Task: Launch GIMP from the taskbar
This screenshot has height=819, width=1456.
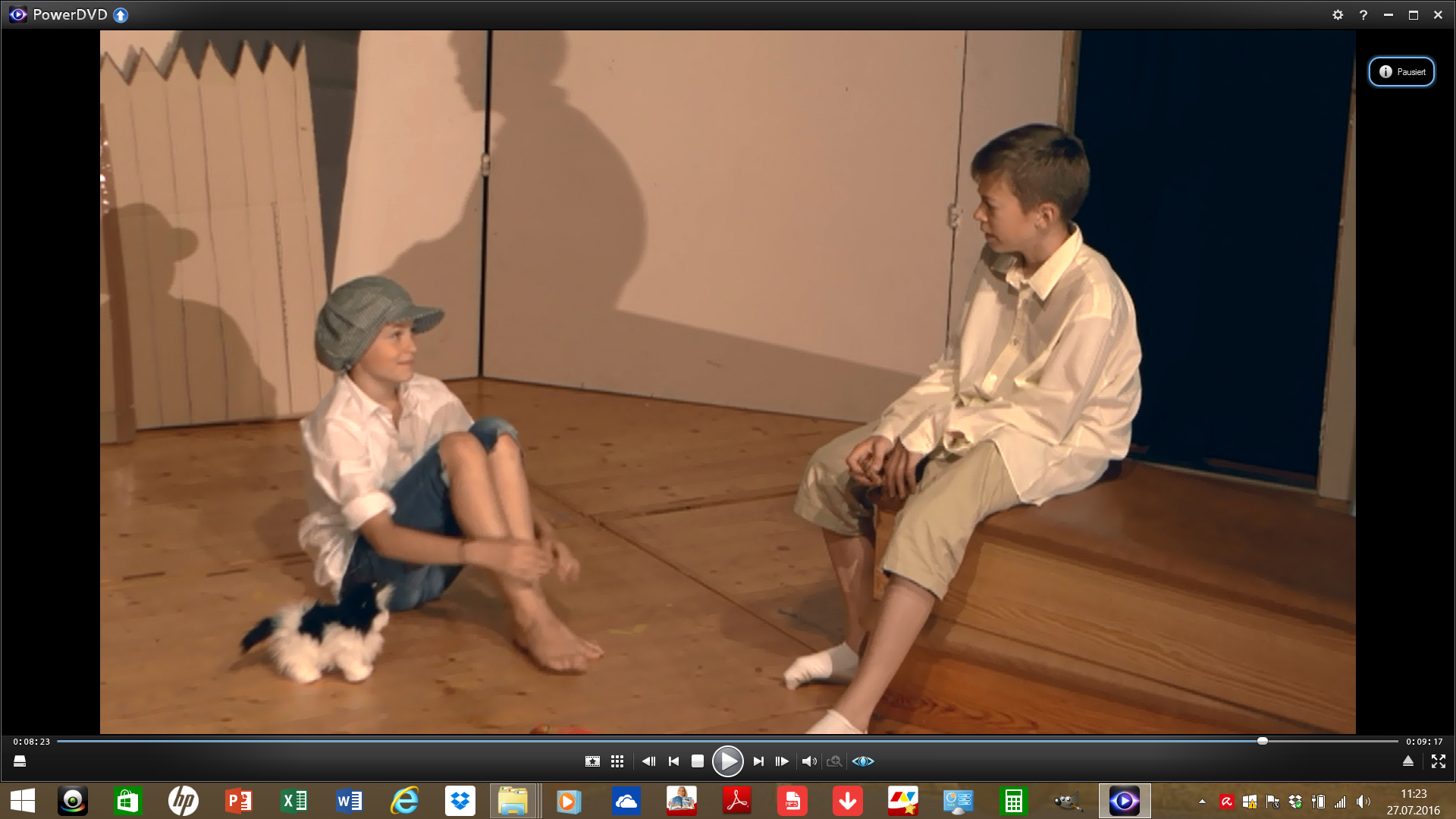Action: pos(1068,801)
